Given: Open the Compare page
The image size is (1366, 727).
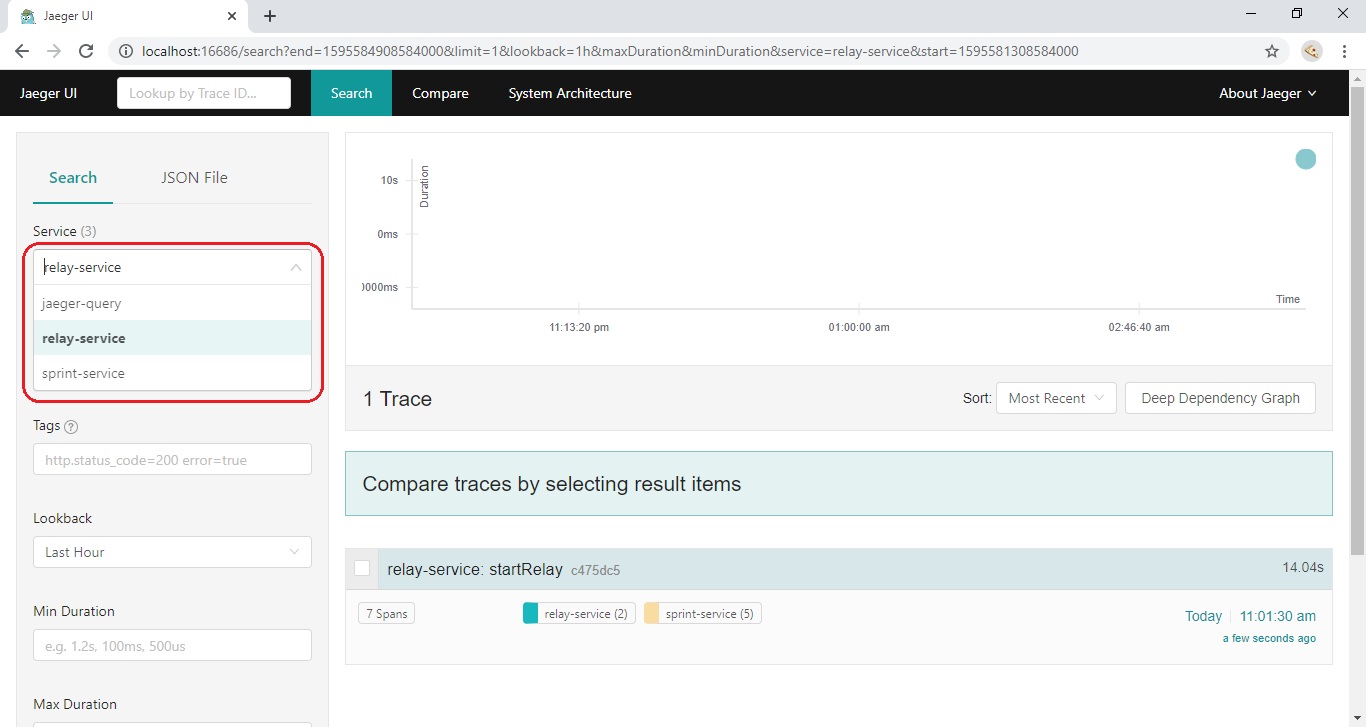Looking at the screenshot, I should (x=440, y=93).
